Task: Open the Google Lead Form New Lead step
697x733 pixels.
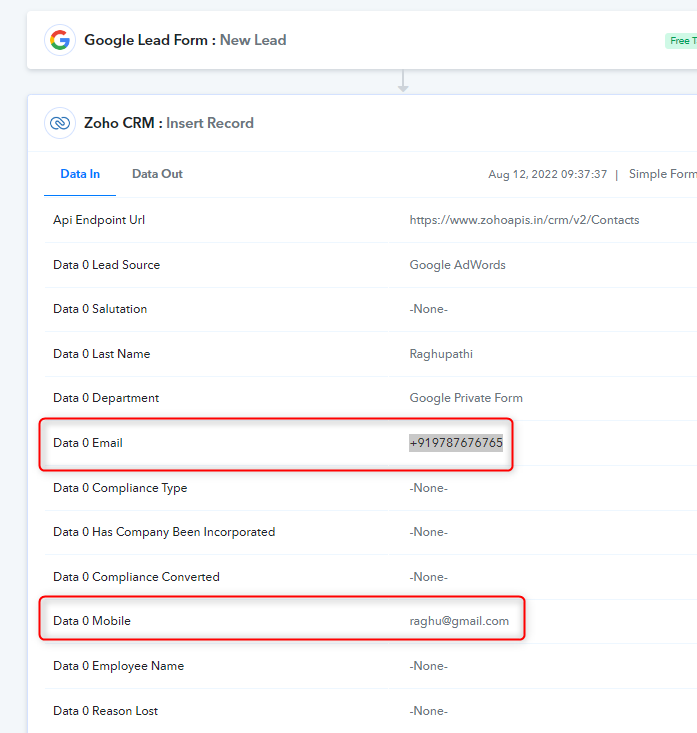Action: 185,40
